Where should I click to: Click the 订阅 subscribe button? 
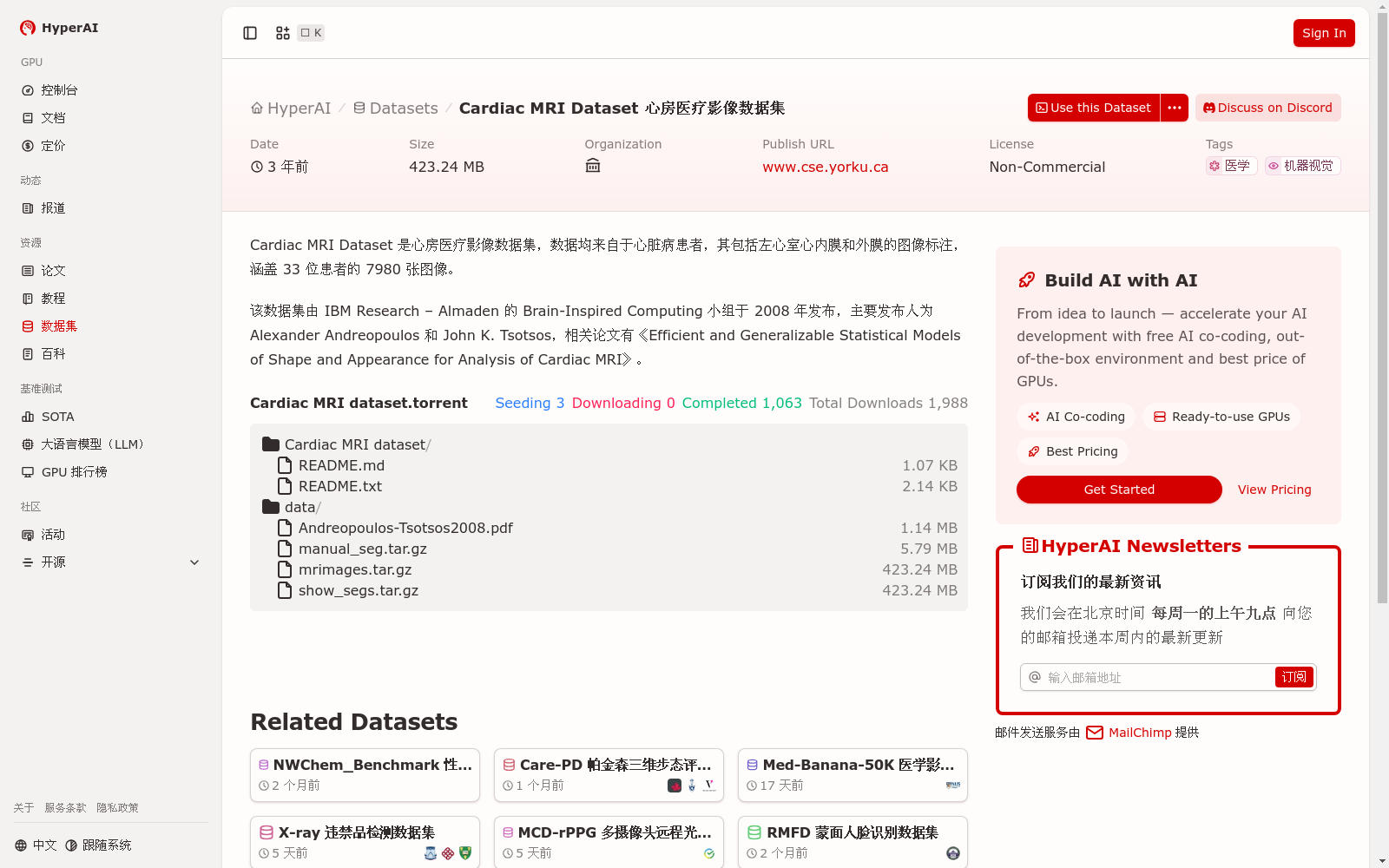coord(1294,677)
